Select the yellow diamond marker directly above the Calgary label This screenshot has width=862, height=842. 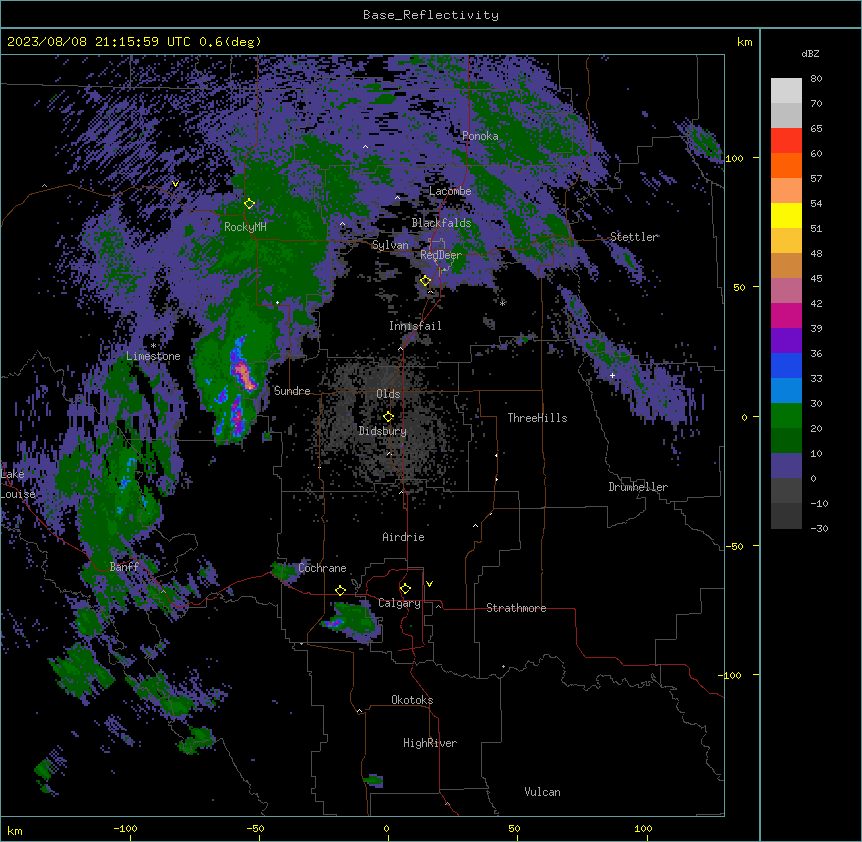point(405,589)
